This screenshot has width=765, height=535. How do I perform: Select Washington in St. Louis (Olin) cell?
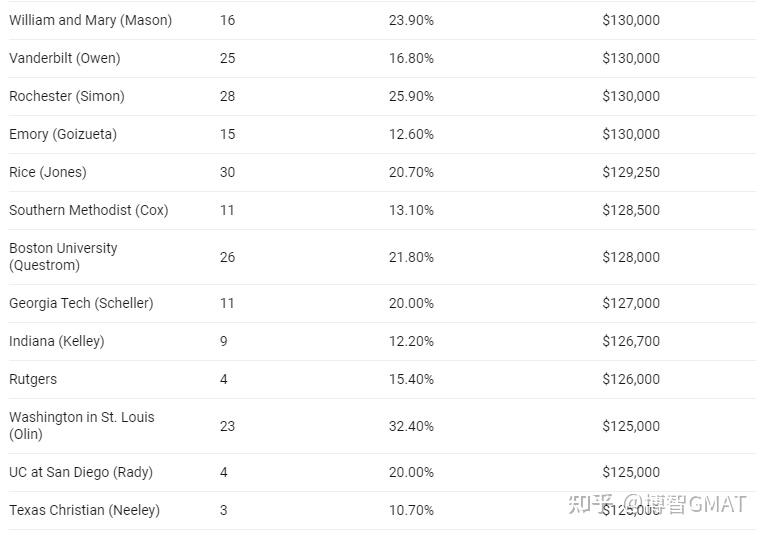(x=82, y=426)
